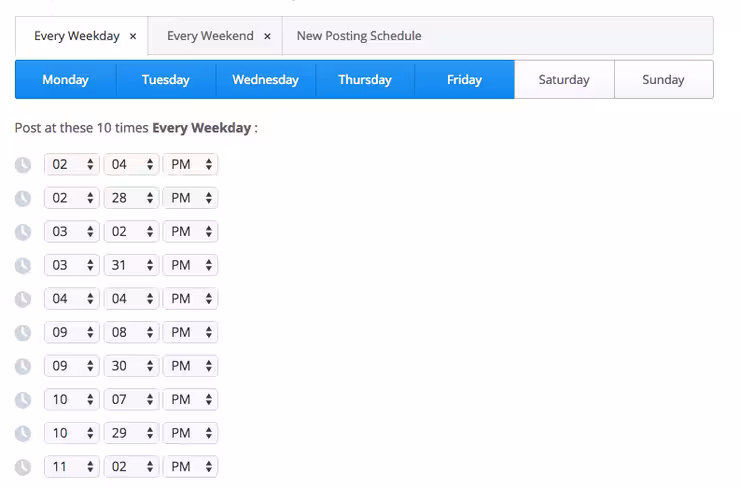740x488 pixels.
Task: Click clock icon beside 09:30 PM time
Action: pyautogui.click(x=23, y=366)
